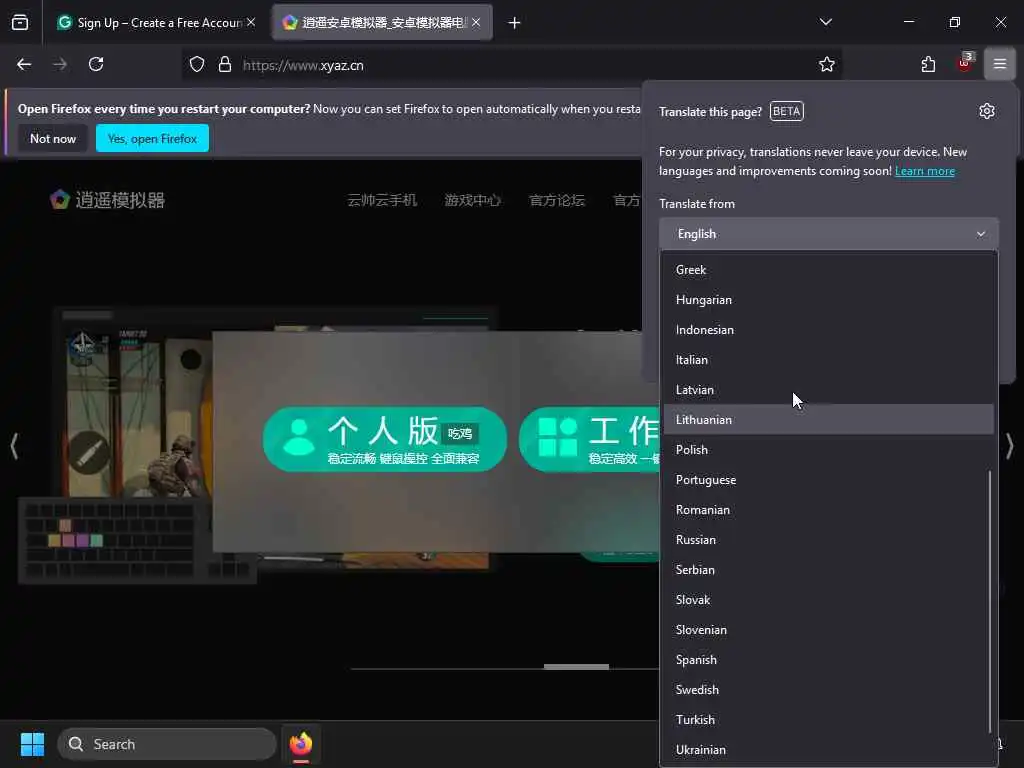Screen dimensions: 1024x768
Task: Go back to the previous page
Action: pos(24,65)
